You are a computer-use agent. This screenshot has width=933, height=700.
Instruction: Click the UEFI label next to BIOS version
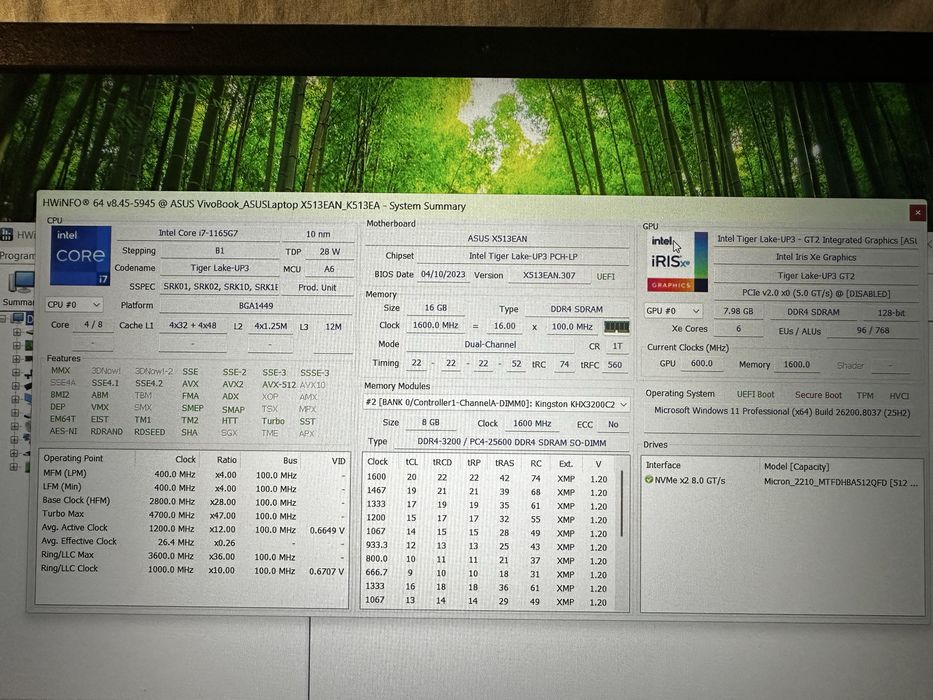coord(606,276)
